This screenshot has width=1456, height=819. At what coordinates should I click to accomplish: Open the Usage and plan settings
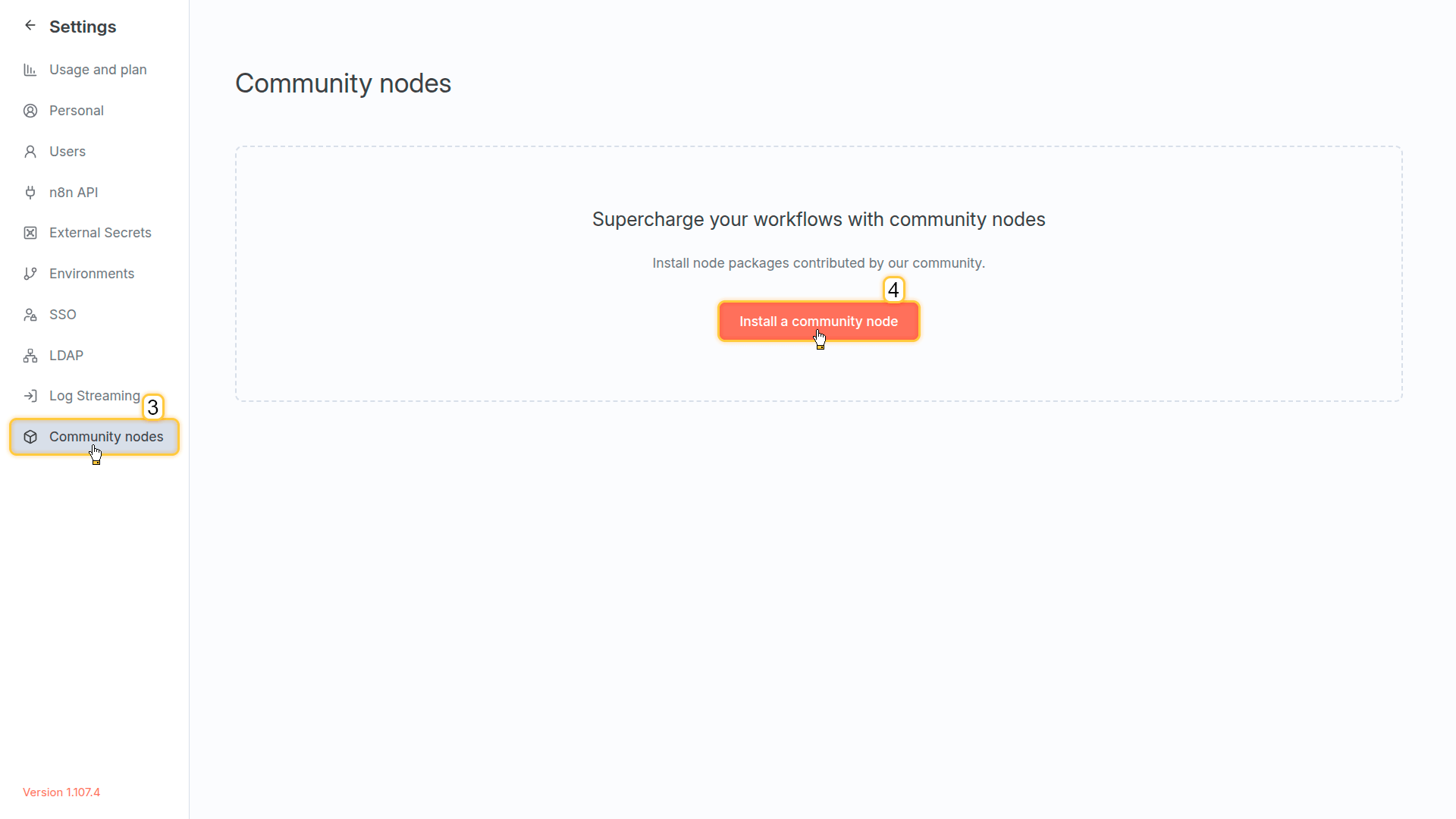[x=98, y=70]
